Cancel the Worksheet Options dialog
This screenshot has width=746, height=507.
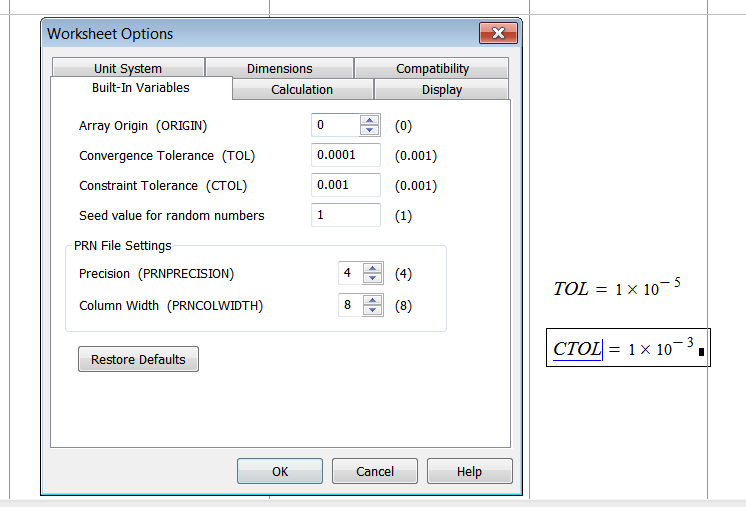tap(375, 471)
